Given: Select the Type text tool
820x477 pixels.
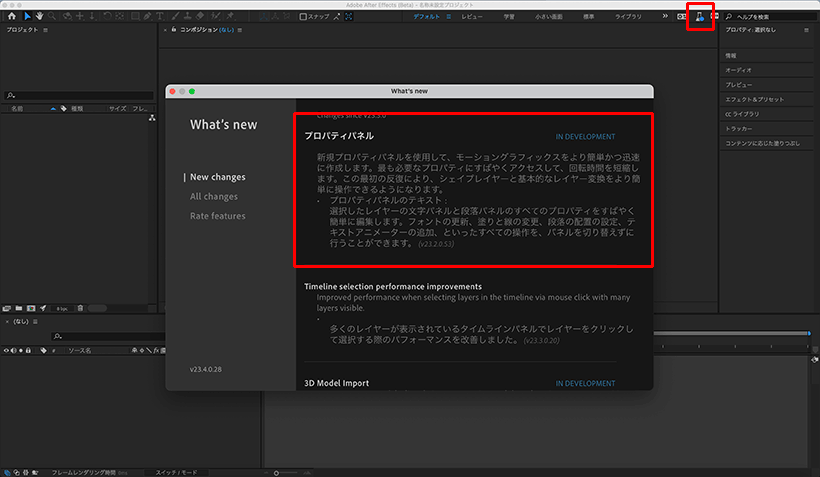Looking at the screenshot, I should [160, 16].
